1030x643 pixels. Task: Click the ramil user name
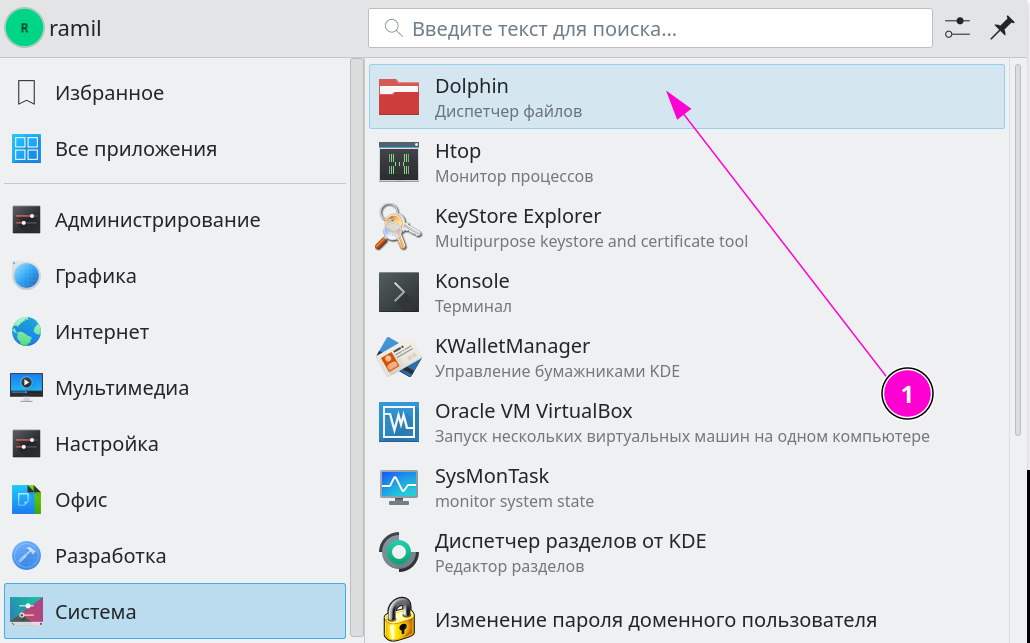point(75,28)
